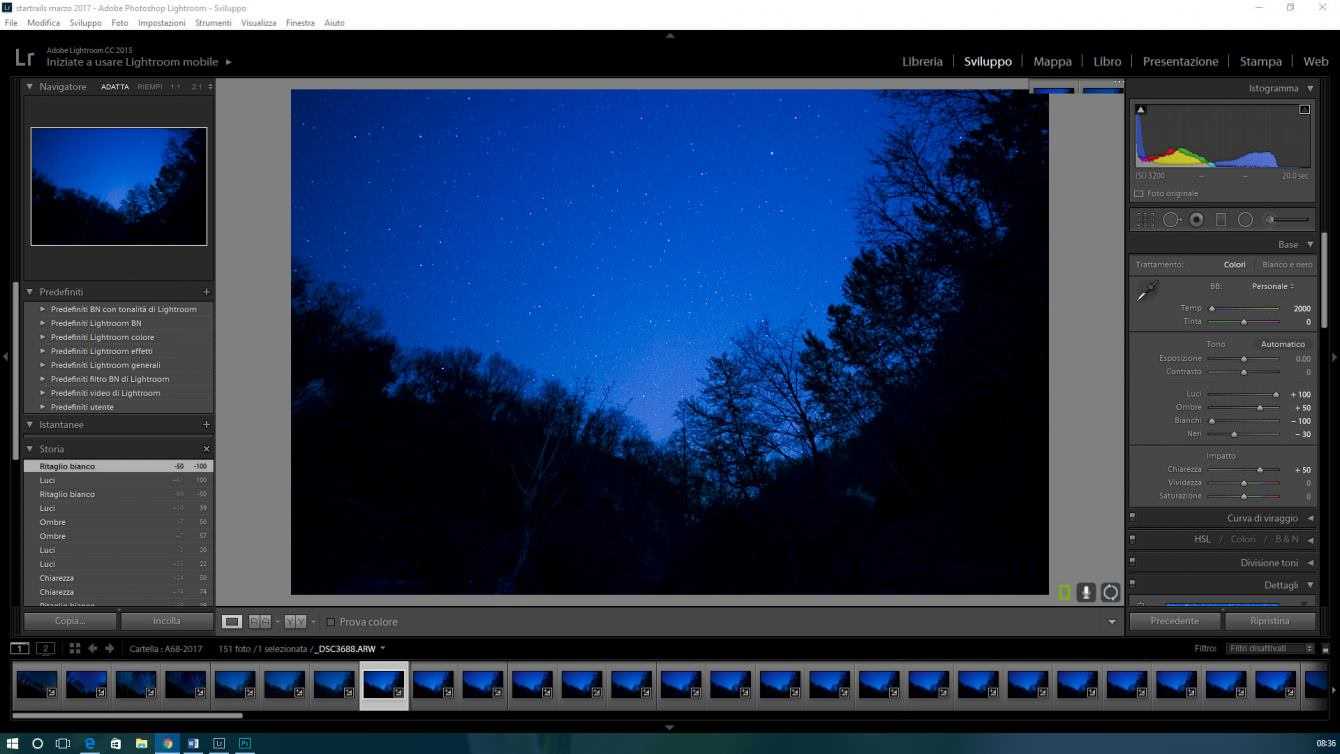
Task: Collapse the Predefiniti panel
Action: [x=30, y=292]
